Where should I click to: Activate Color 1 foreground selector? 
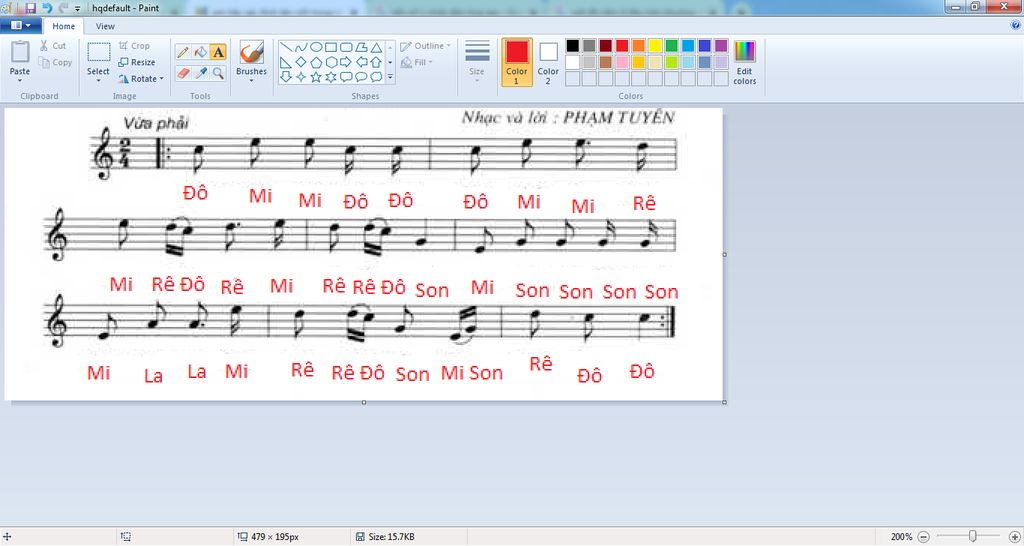[517, 62]
